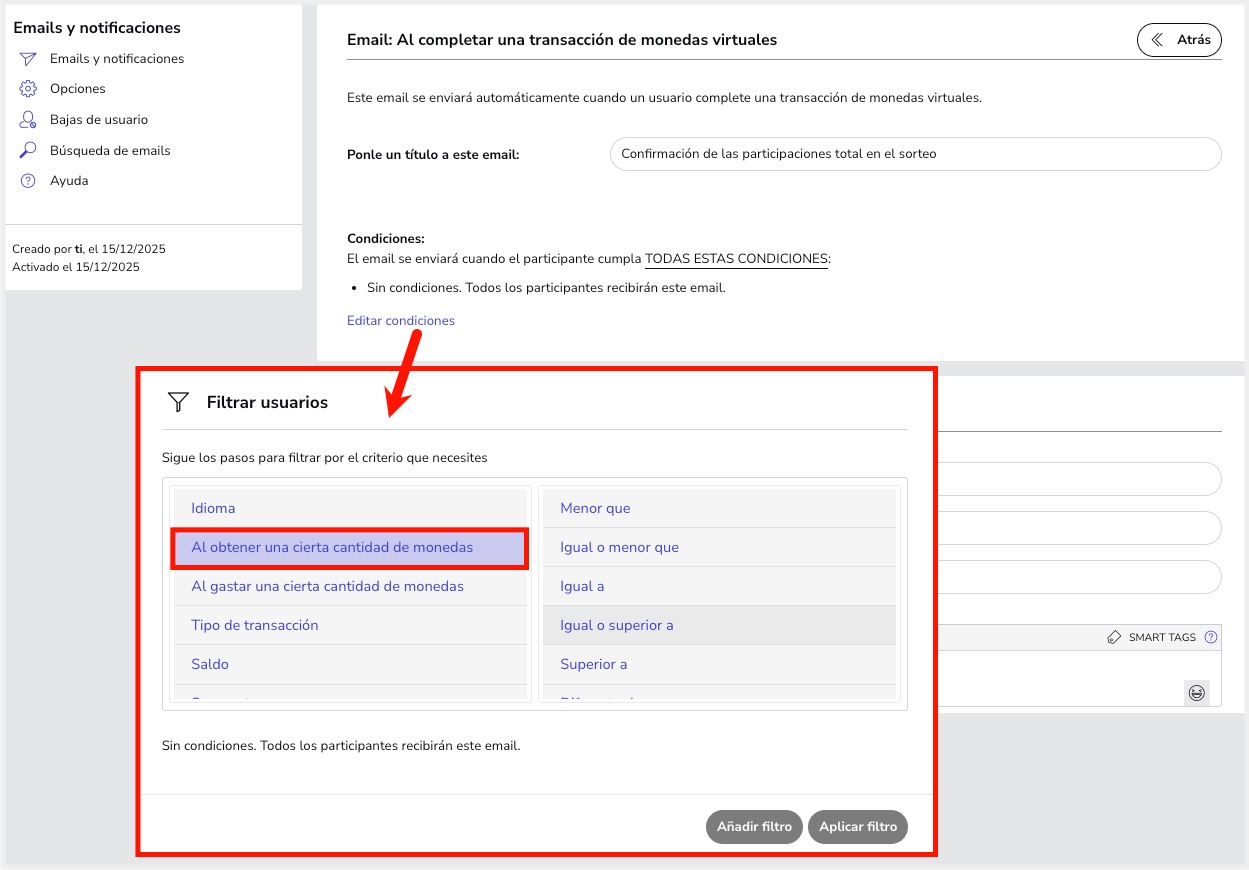Viewport: 1249px width, 870px height.
Task: Open the emoji picker in the editor
Action: click(1197, 693)
